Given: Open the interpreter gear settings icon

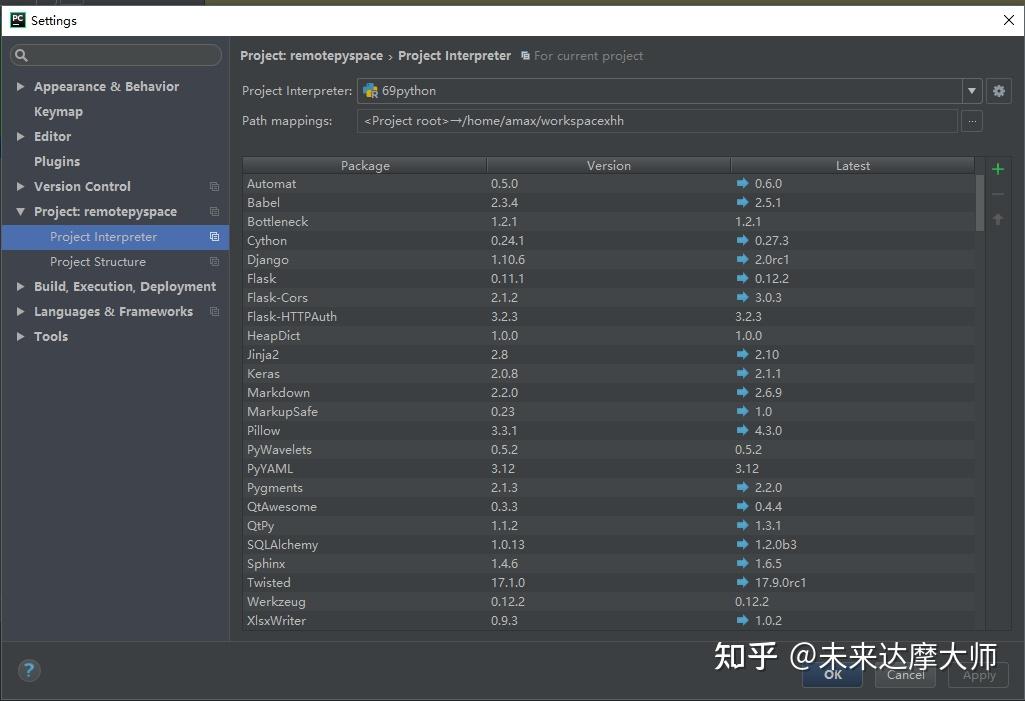Looking at the screenshot, I should click(998, 91).
